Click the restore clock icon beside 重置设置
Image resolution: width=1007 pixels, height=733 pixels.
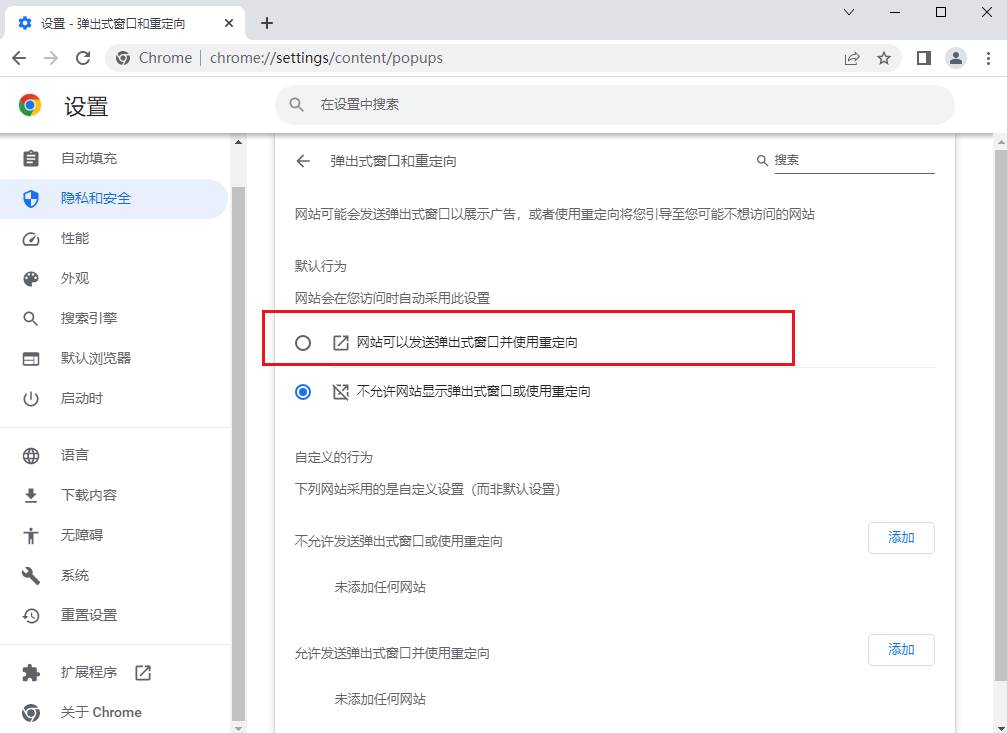[31, 615]
